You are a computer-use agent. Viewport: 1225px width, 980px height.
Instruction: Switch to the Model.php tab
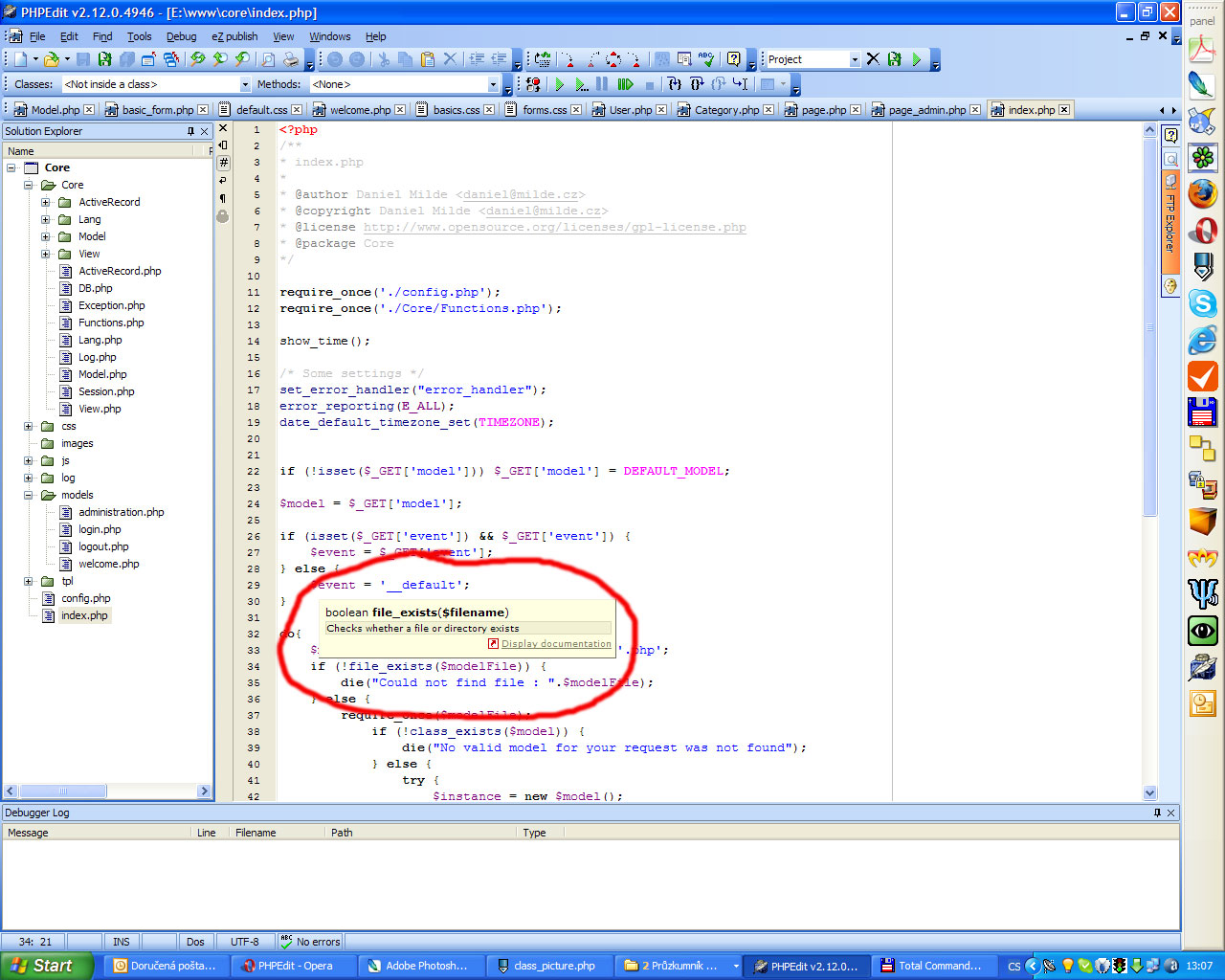[54, 110]
